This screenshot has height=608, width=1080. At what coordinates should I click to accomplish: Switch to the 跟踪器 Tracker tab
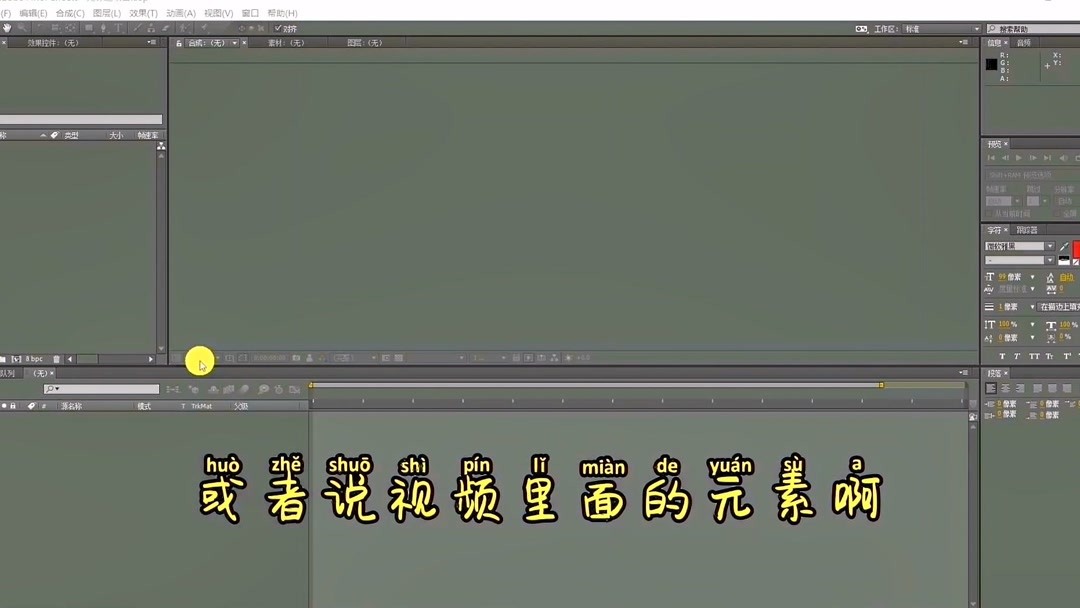(1025, 230)
